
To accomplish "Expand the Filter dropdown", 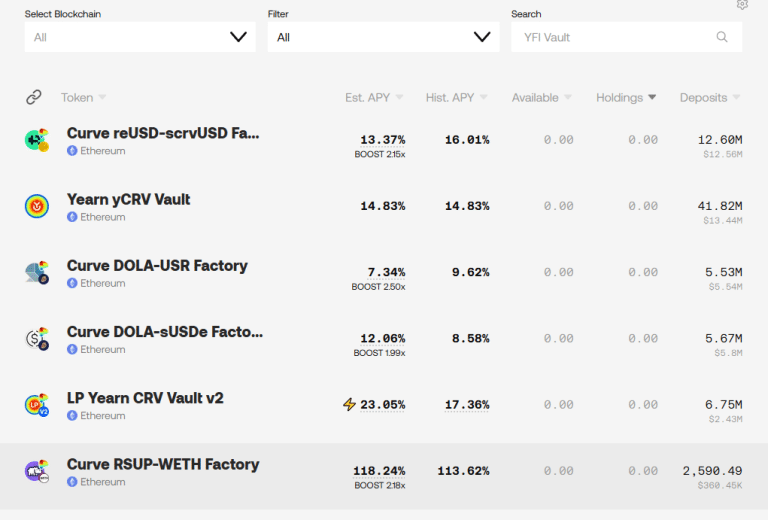I will click(x=383, y=37).
